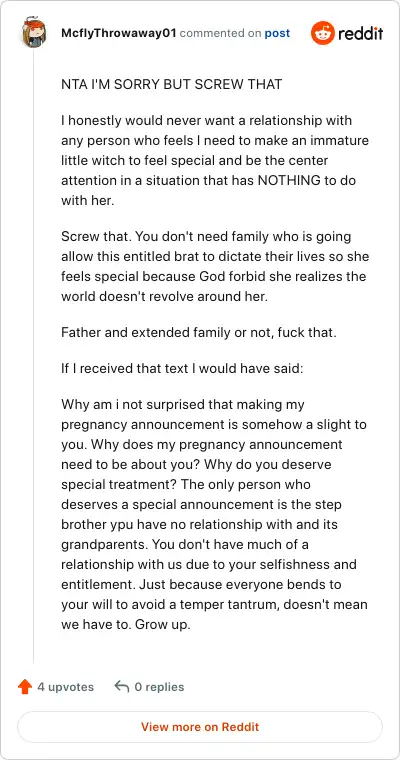
Task: Click the Reddit Snoo logo icon
Action: [322, 33]
